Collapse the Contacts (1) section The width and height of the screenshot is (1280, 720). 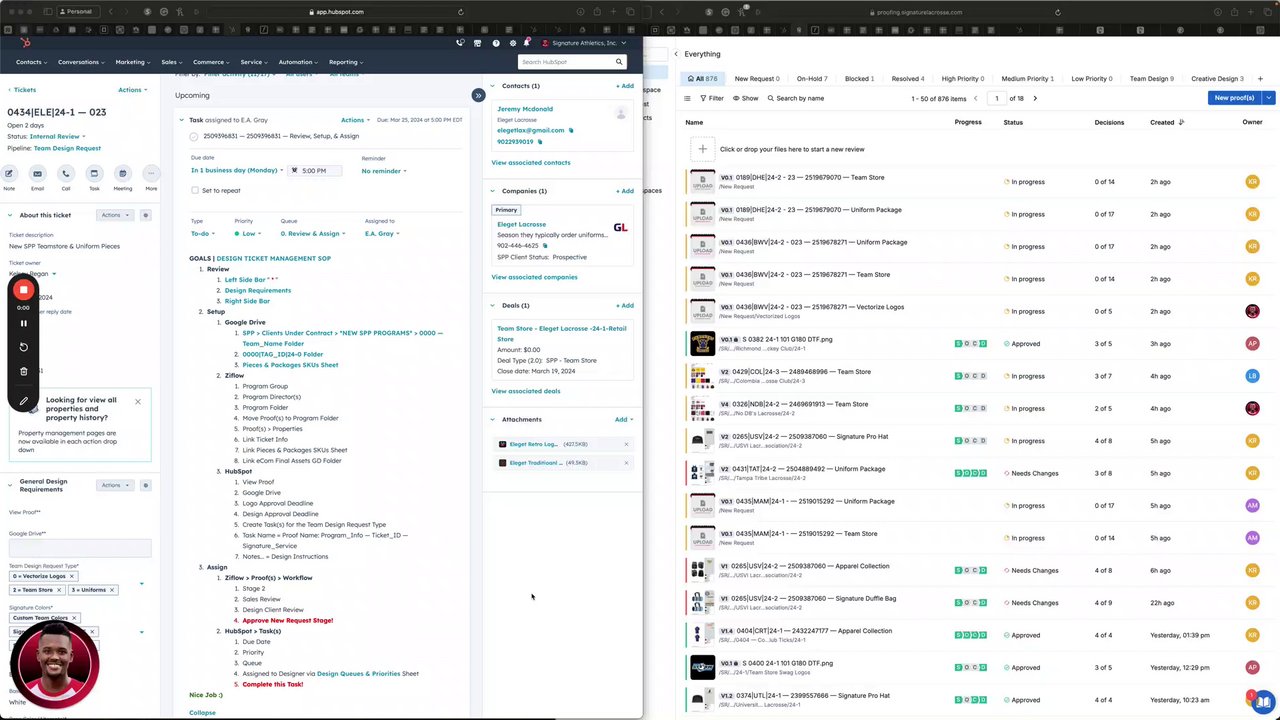click(493, 86)
